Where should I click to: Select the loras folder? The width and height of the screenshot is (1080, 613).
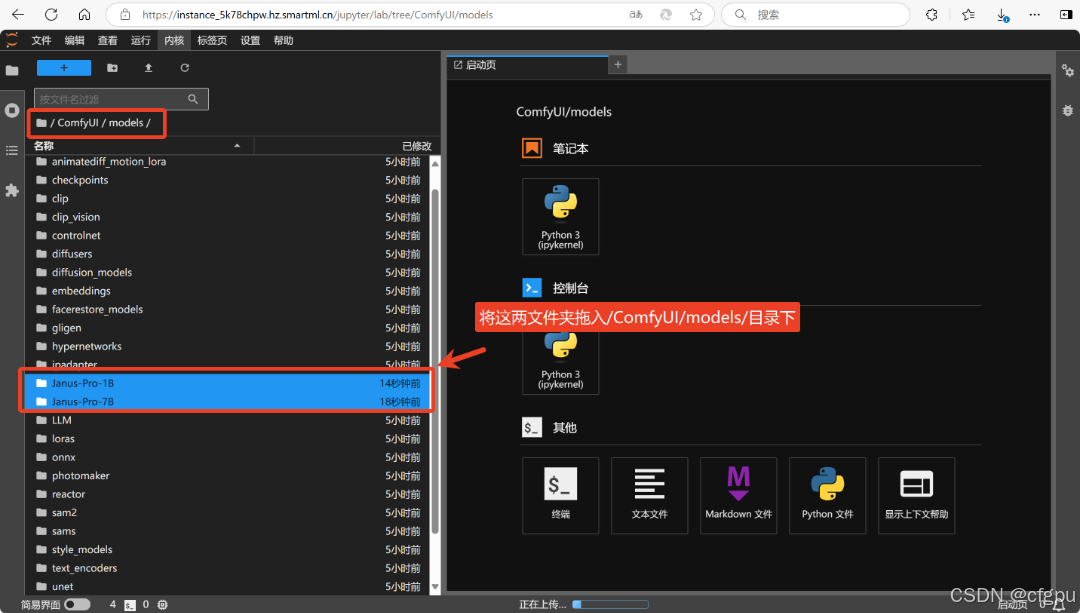point(227,439)
